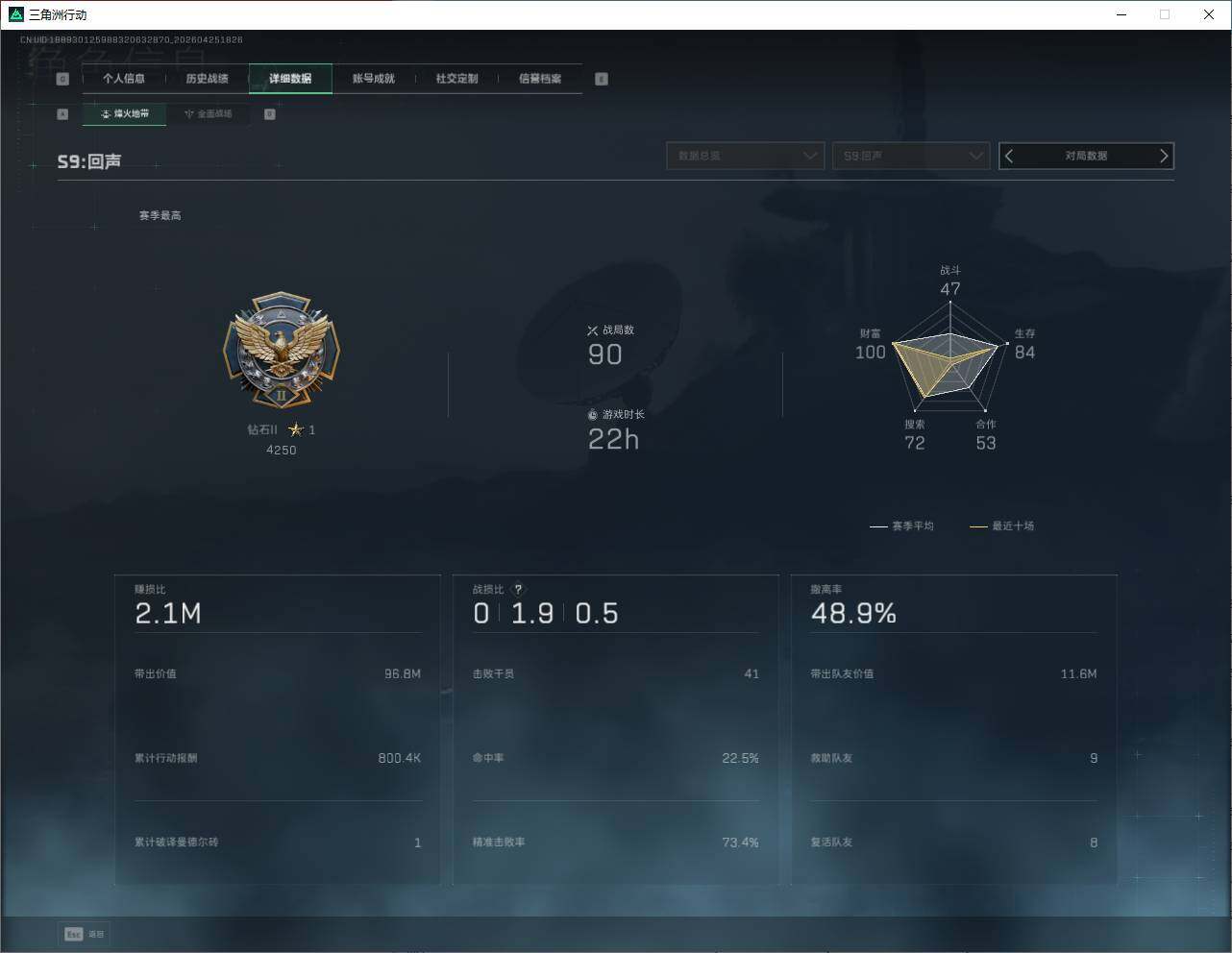Switch to the 历史战绩 tab
1232x953 pixels.
point(207,79)
